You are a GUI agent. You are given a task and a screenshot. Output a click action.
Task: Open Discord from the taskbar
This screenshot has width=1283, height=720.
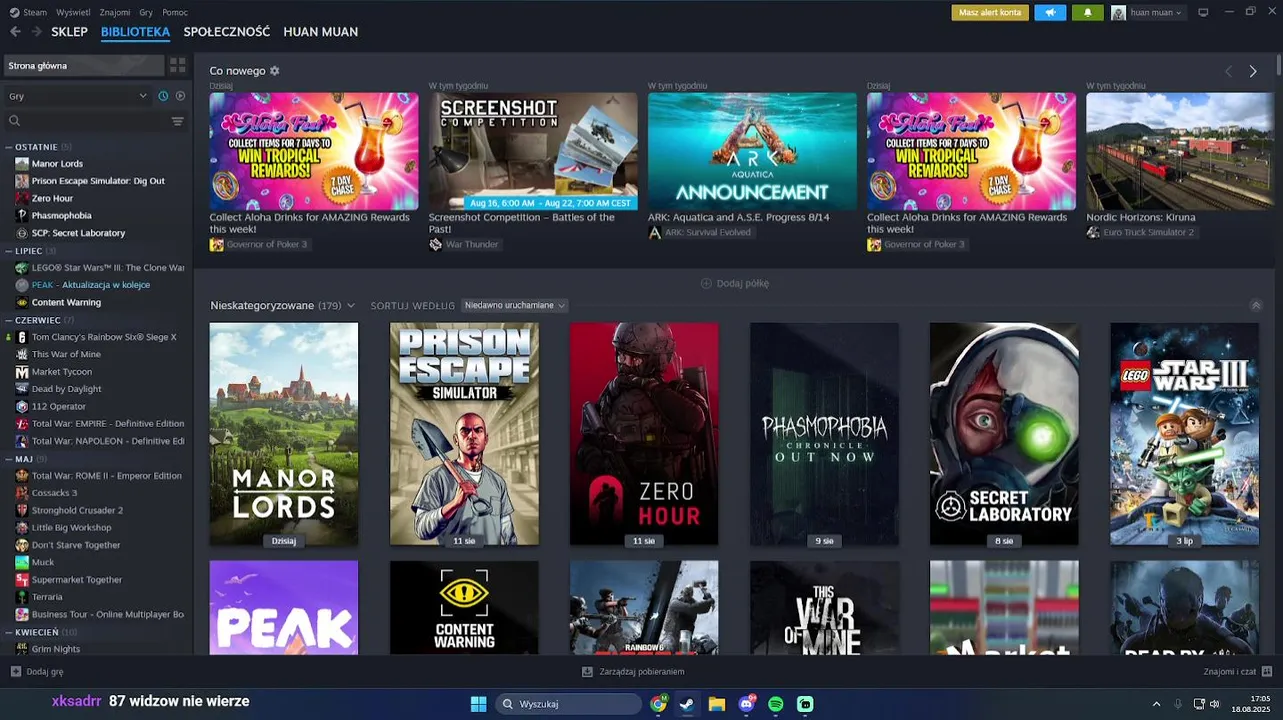tap(746, 704)
